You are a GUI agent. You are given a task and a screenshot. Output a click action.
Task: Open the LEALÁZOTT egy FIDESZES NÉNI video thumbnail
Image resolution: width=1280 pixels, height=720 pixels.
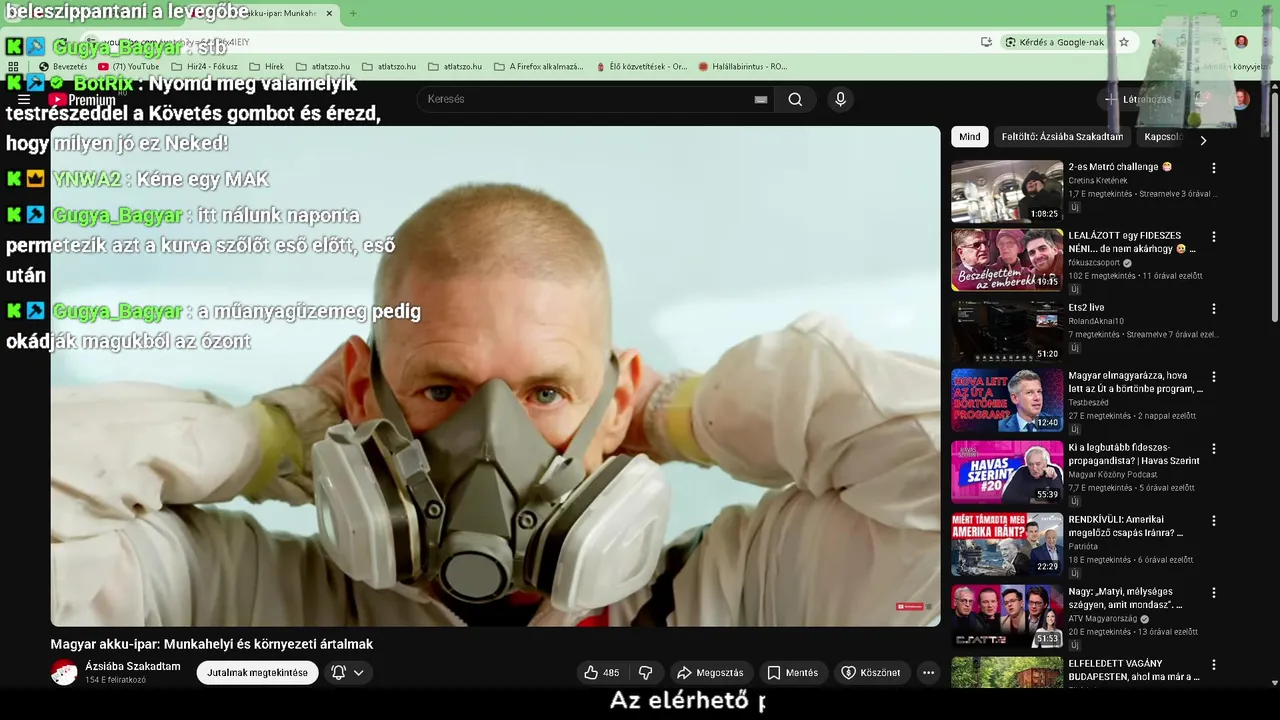(1007, 260)
